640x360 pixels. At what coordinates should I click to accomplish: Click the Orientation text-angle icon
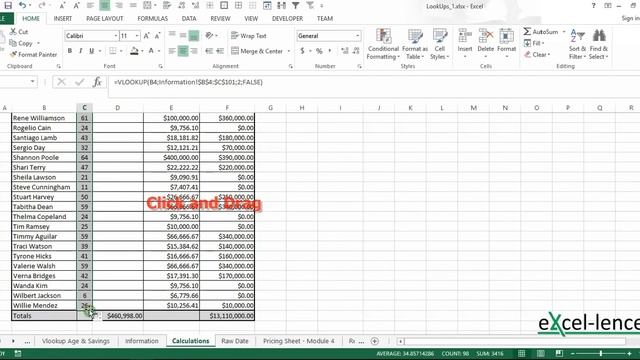(x=209, y=36)
